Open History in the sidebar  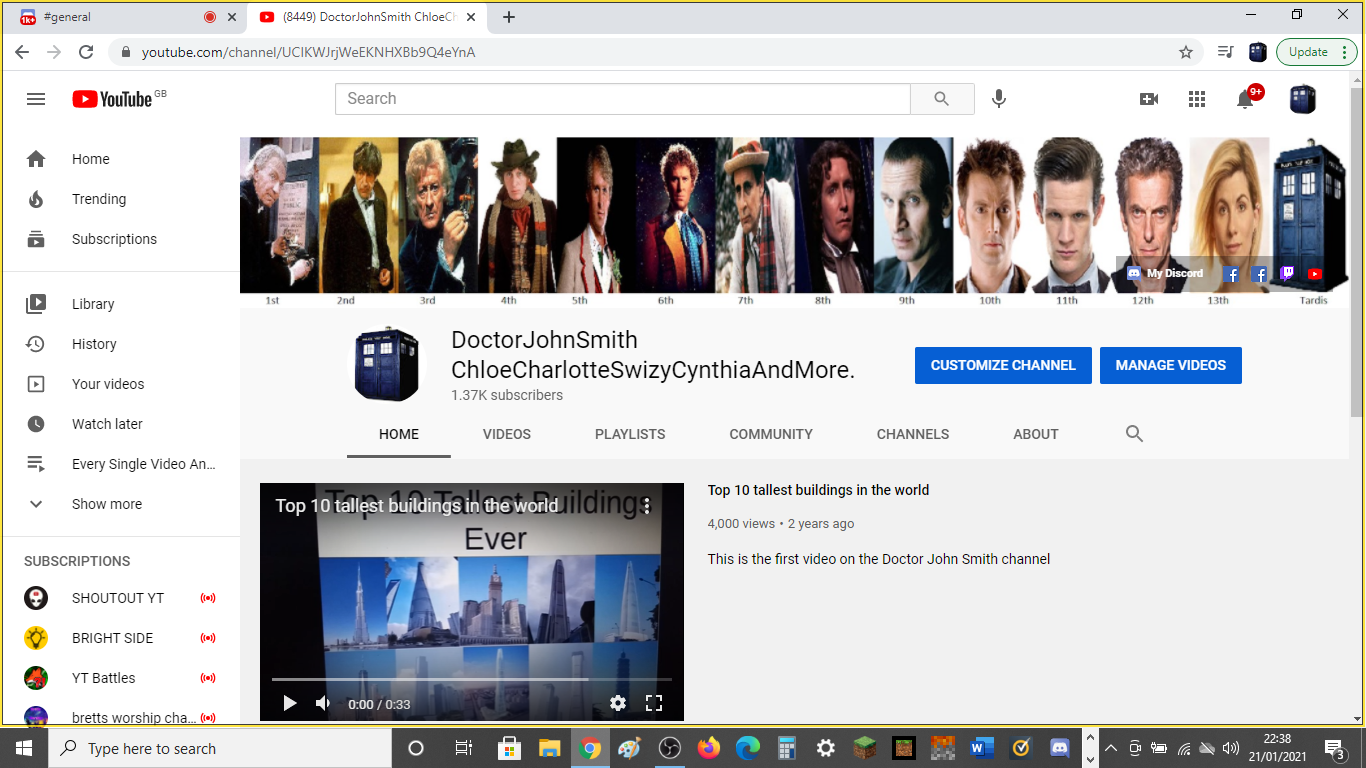120,344
